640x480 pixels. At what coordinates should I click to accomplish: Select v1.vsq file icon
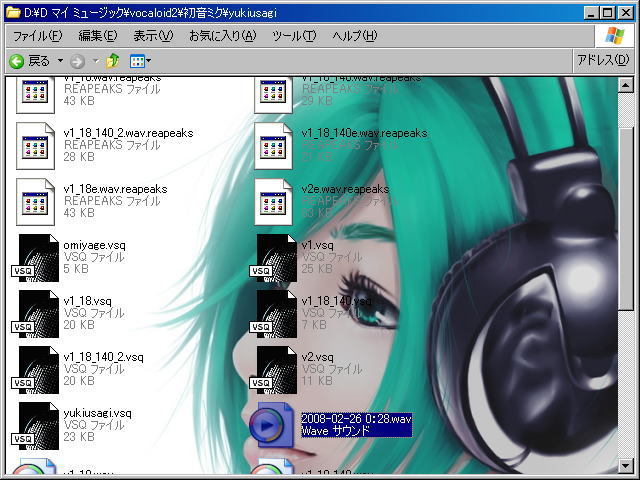[273, 258]
